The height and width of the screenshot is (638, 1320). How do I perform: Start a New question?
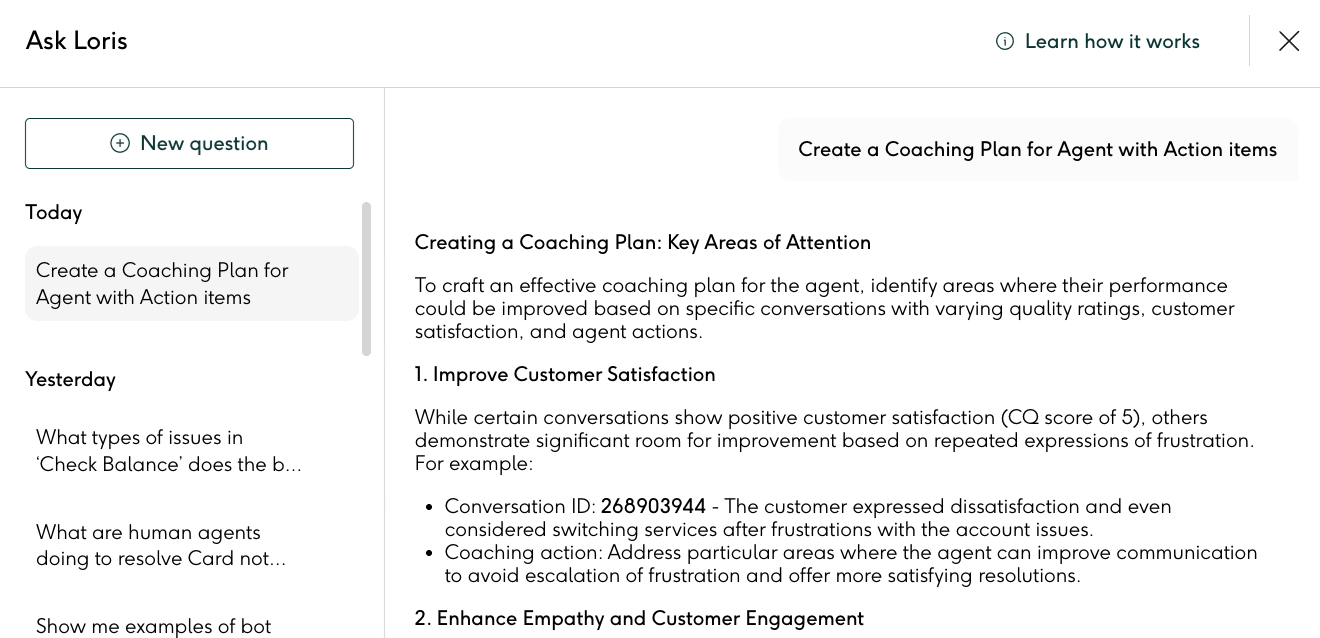189,143
